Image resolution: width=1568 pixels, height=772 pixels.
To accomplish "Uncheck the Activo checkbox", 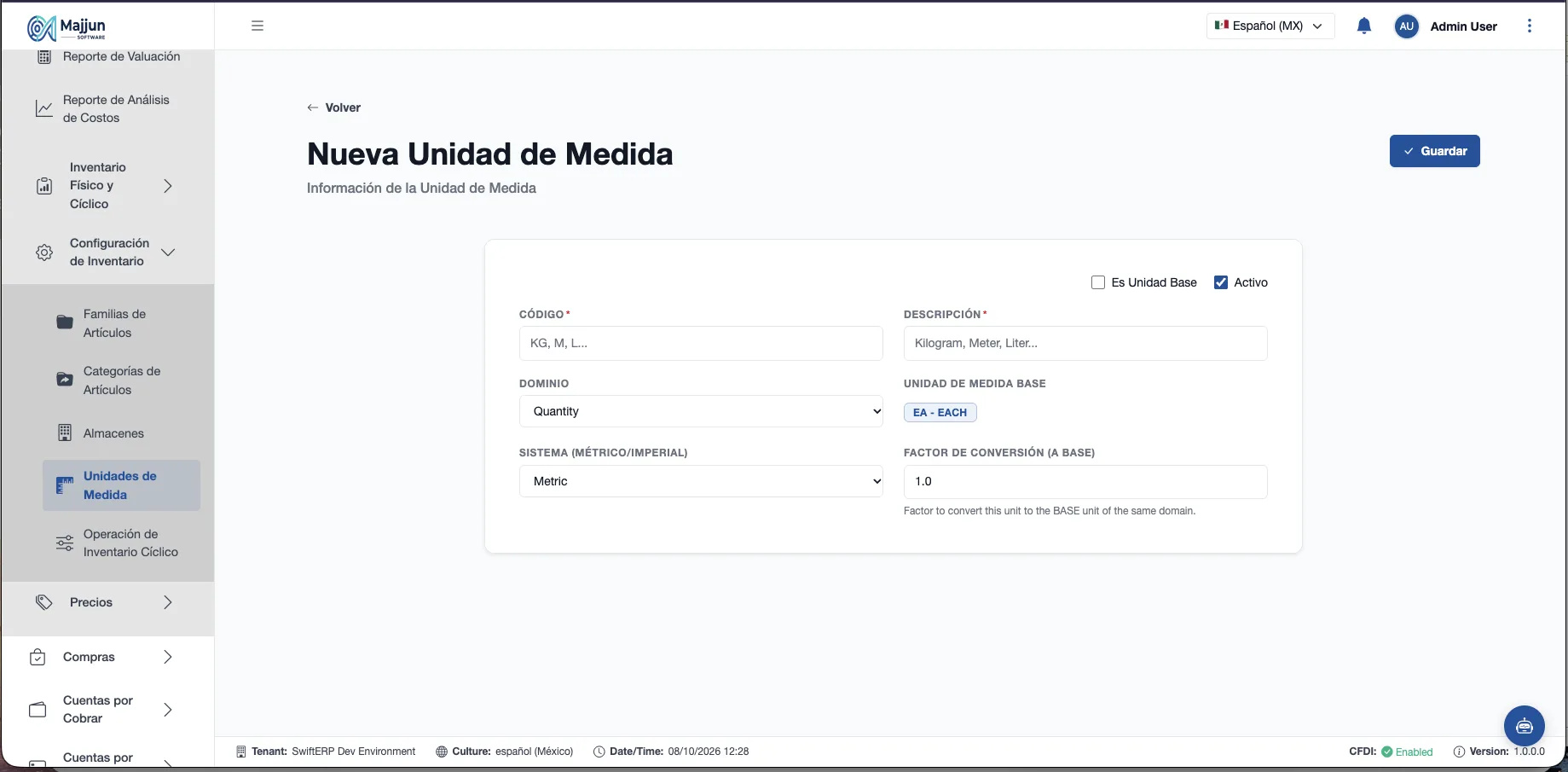I will pos(1221,282).
